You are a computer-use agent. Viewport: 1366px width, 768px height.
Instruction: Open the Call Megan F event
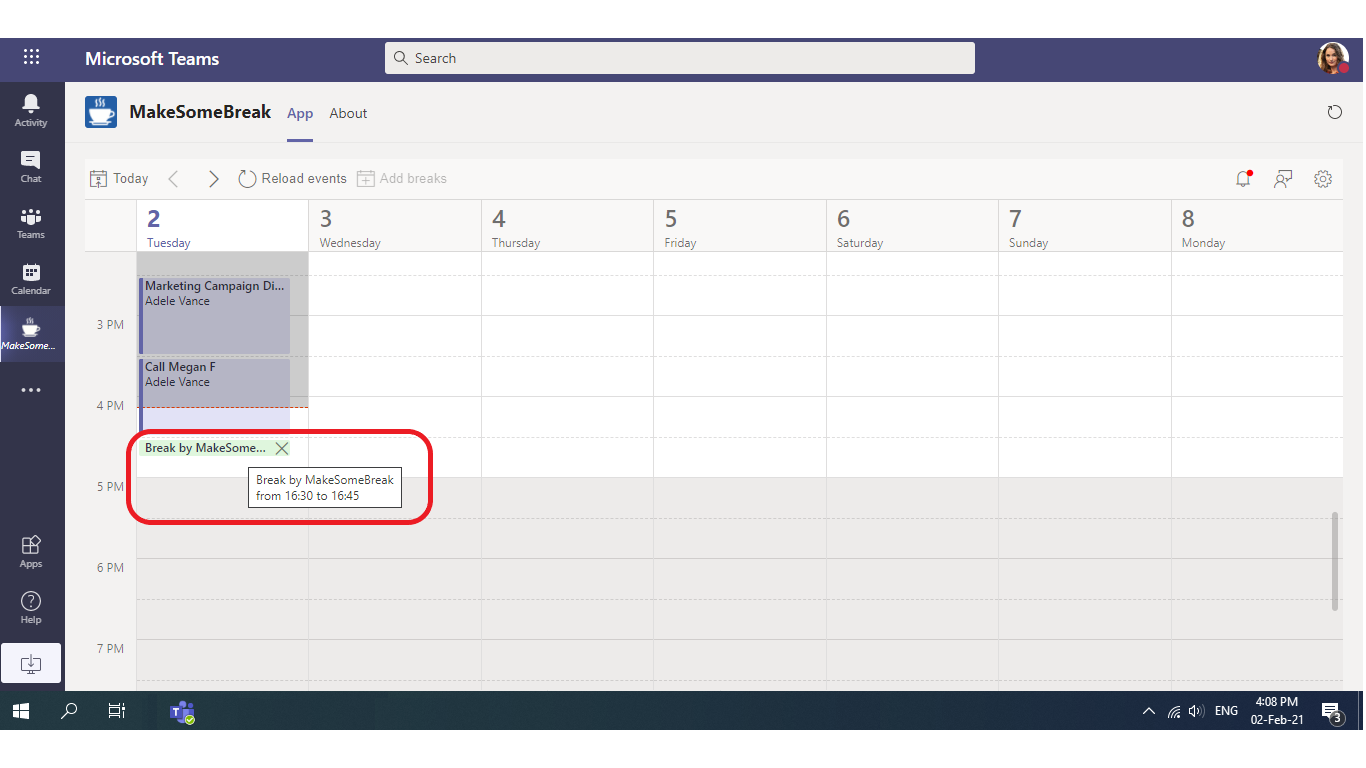click(x=215, y=395)
